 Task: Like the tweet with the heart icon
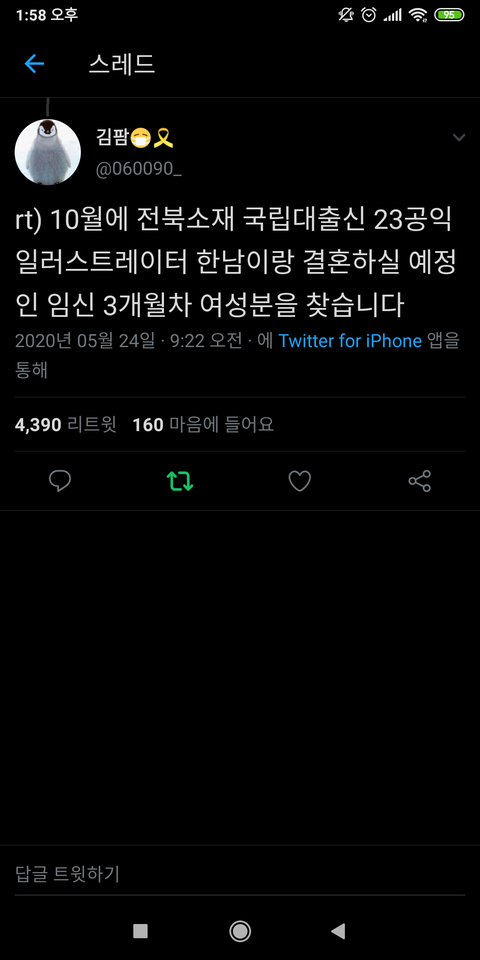point(300,481)
